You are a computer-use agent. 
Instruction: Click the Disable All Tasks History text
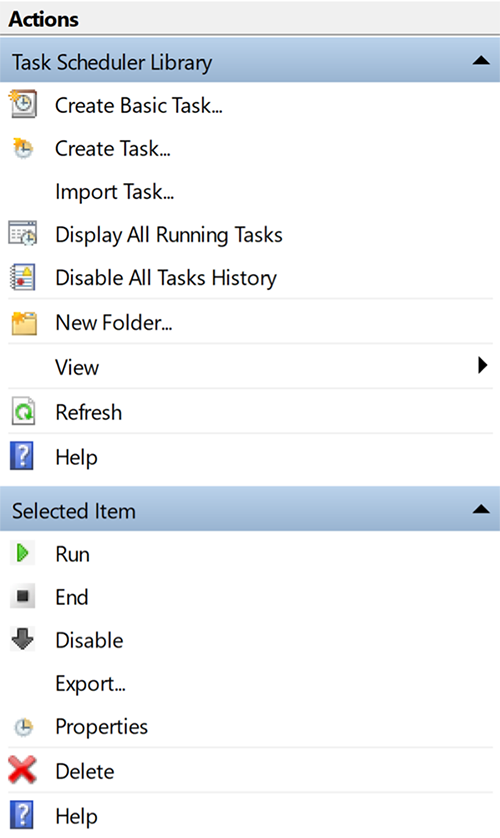(166, 278)
